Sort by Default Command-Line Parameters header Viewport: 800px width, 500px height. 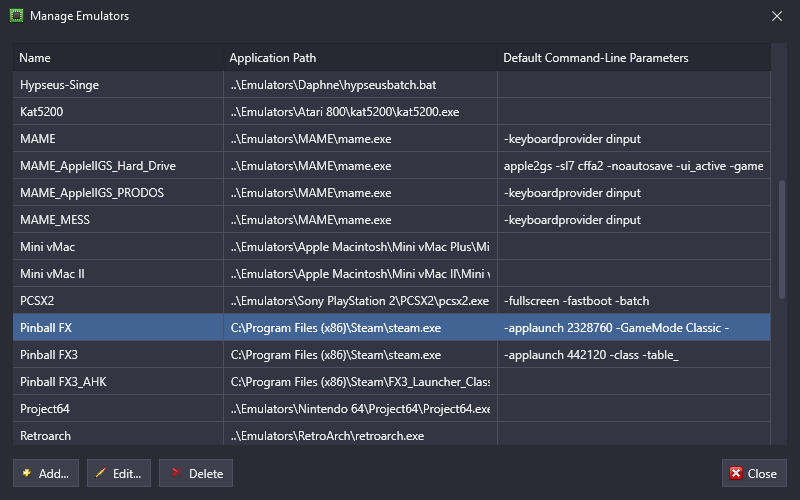coord(634,58)
